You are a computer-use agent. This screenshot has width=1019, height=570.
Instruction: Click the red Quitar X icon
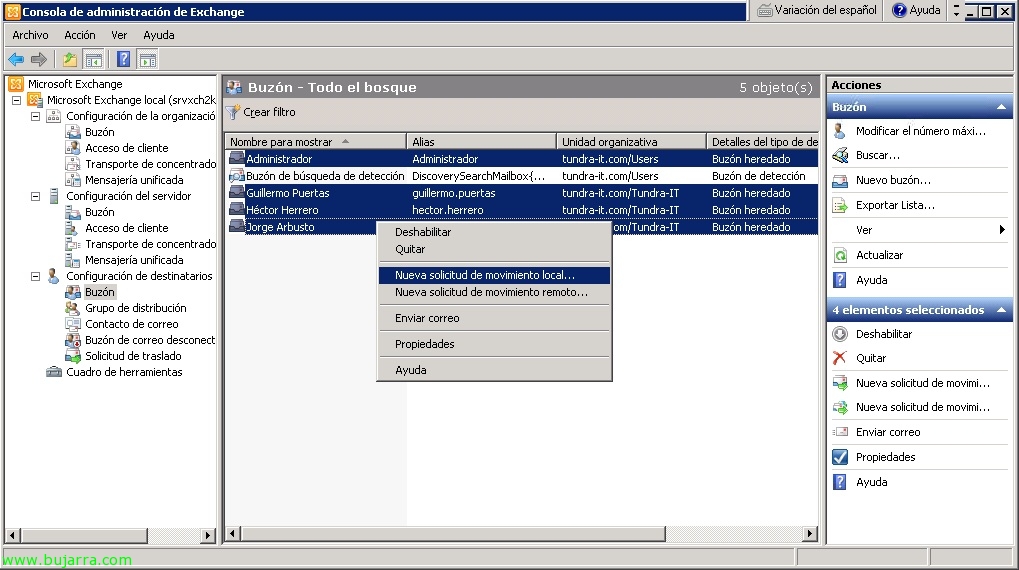[x=840, y=358]
